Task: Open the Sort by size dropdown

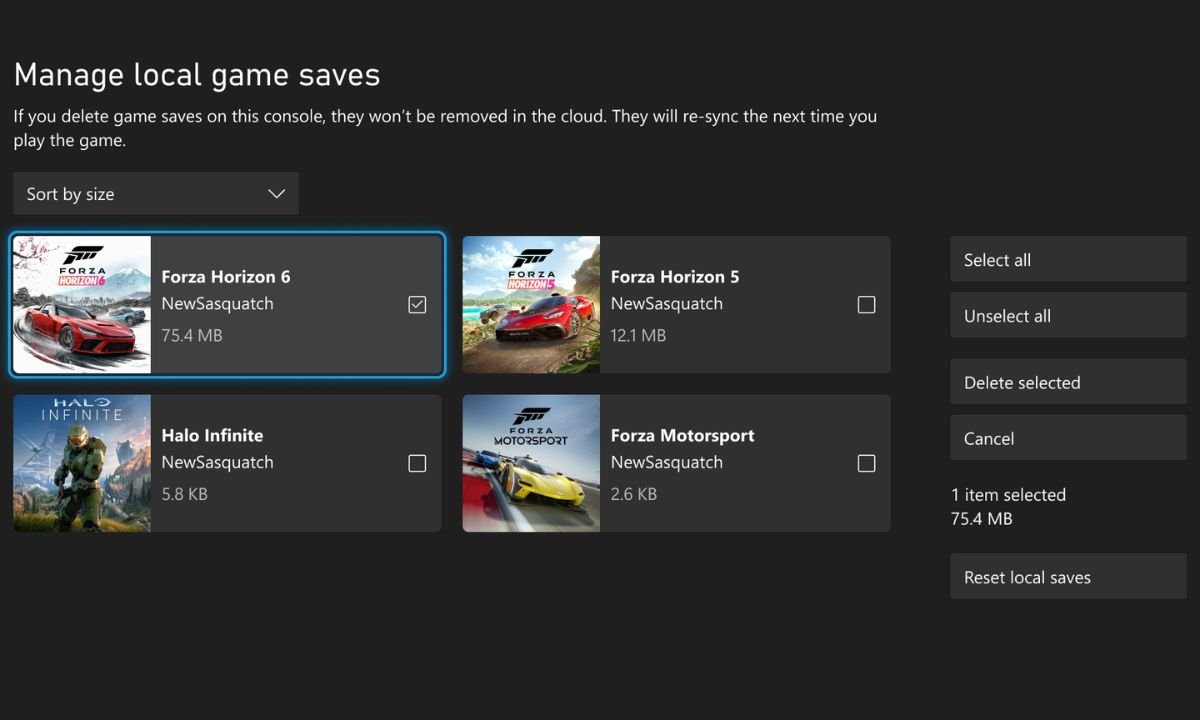Action: pyautogui.click(x=156, y=194)
